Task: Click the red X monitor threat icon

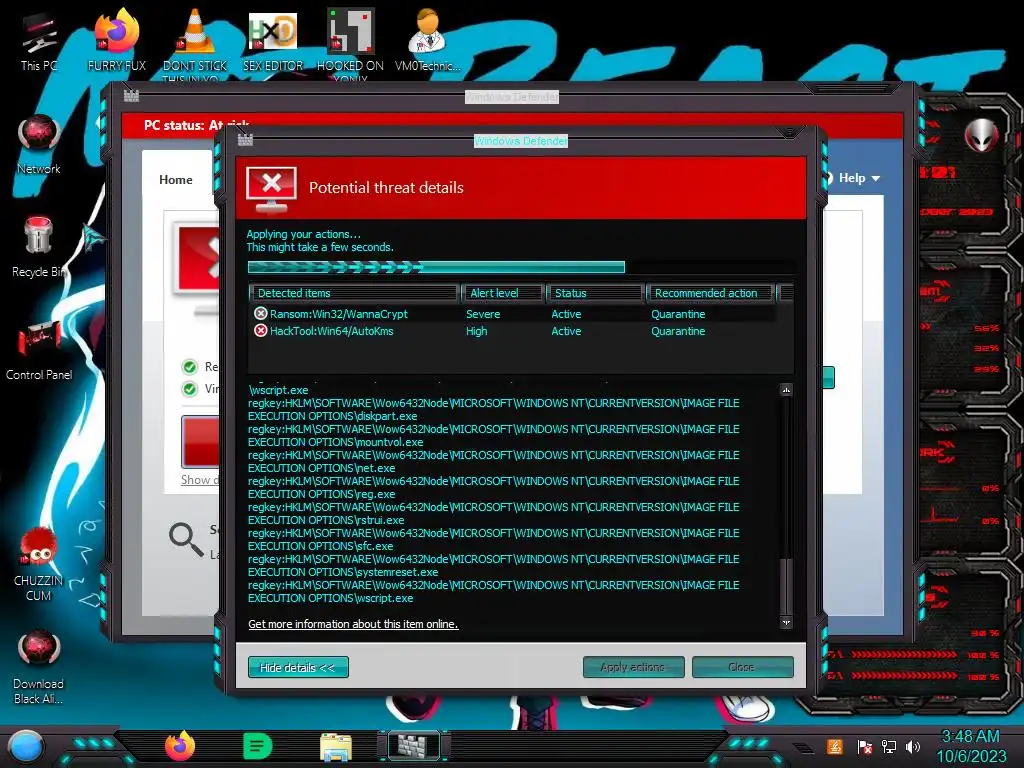Action: tap(271, 189)
